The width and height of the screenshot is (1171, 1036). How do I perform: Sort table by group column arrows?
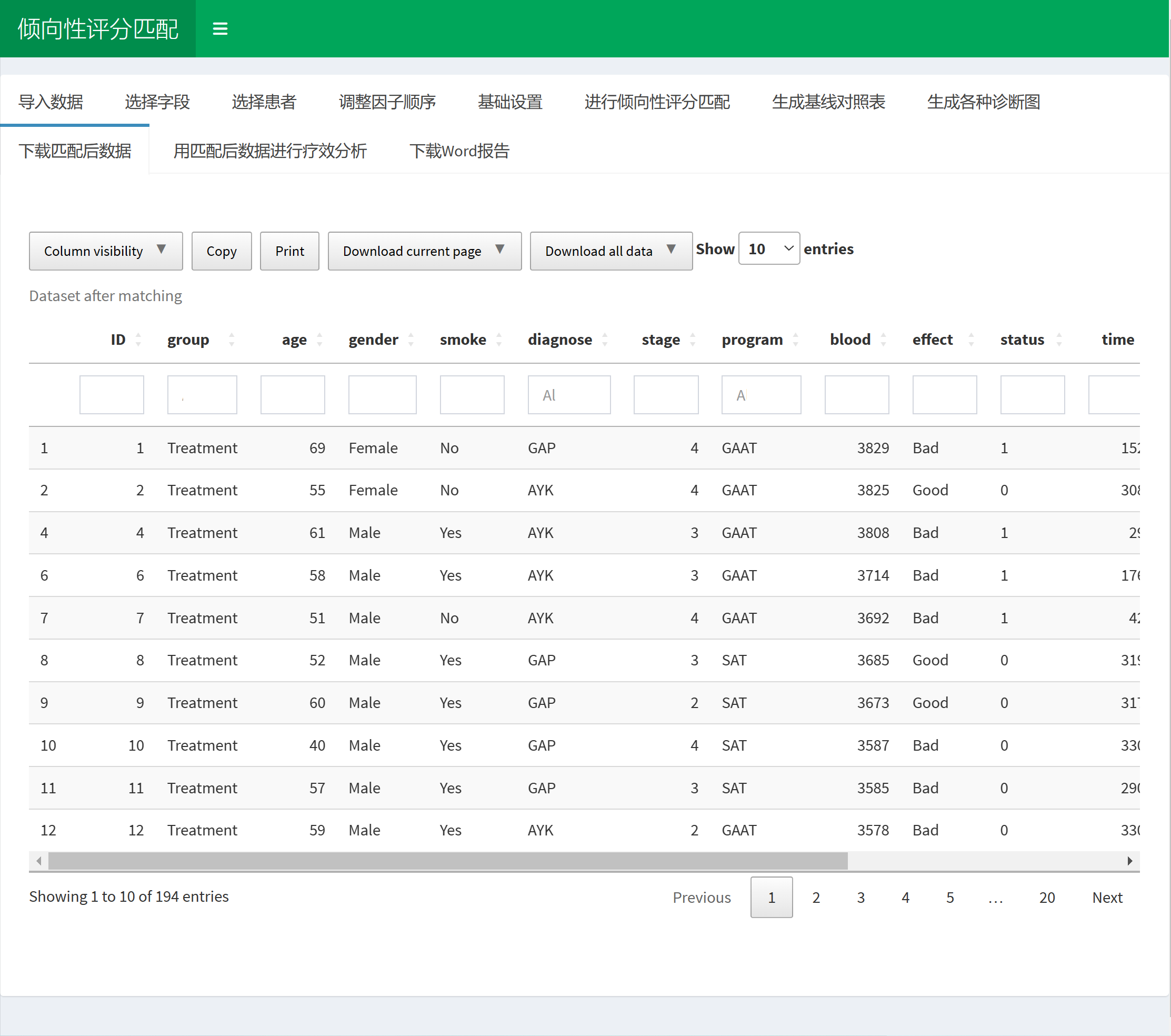(232, 340)
